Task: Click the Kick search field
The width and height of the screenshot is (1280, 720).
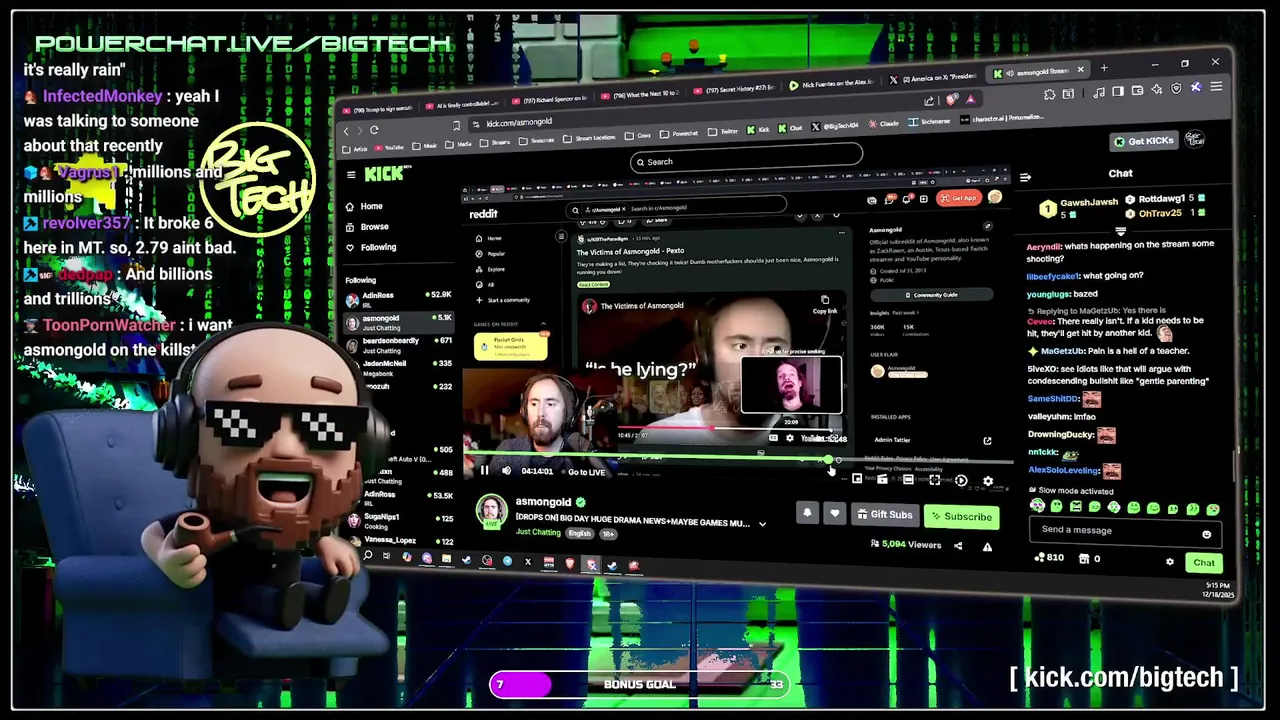Action: point(746,159)
